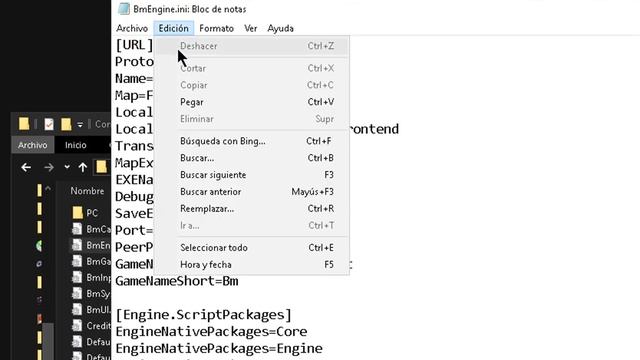
Task: Open the Ayuda menu
Action: point(280,28)
